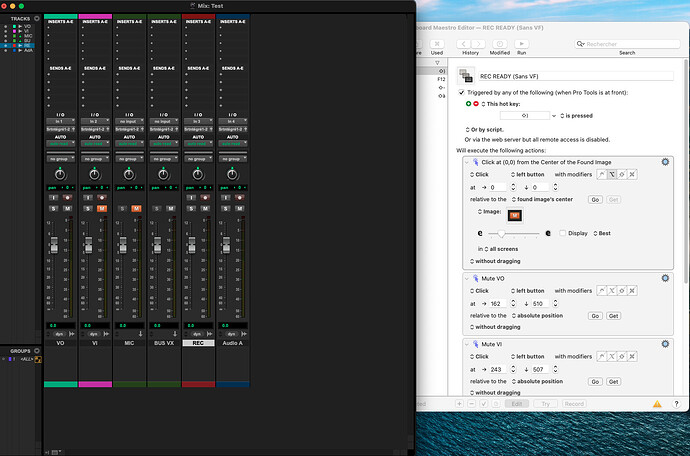Viewport: 690px width, 456px height.
Task: Mute the BUS VX track
Action: pyautogui.click(x=171, y=208)
